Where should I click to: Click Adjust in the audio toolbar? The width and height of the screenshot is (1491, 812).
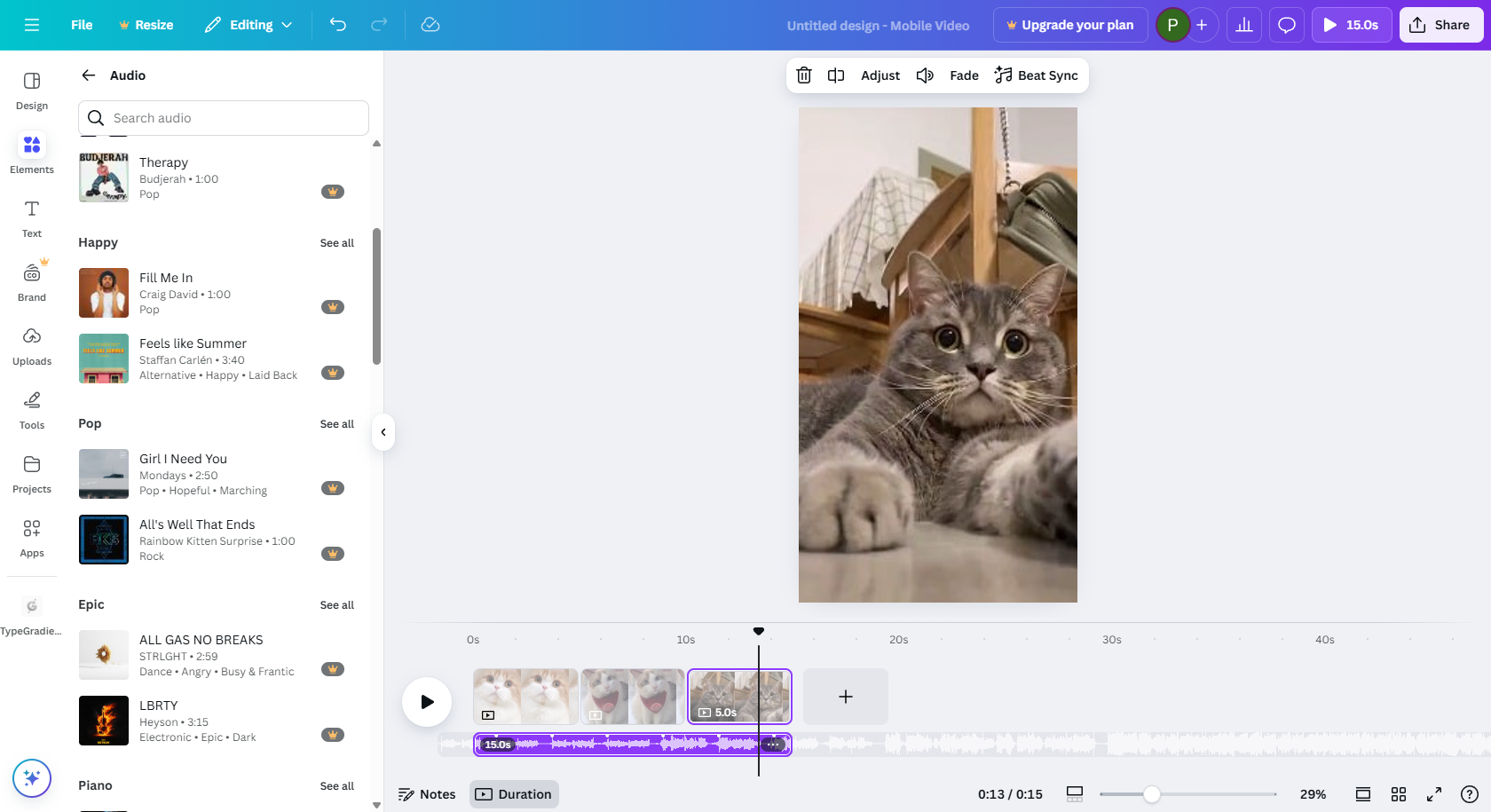[880, 75]
